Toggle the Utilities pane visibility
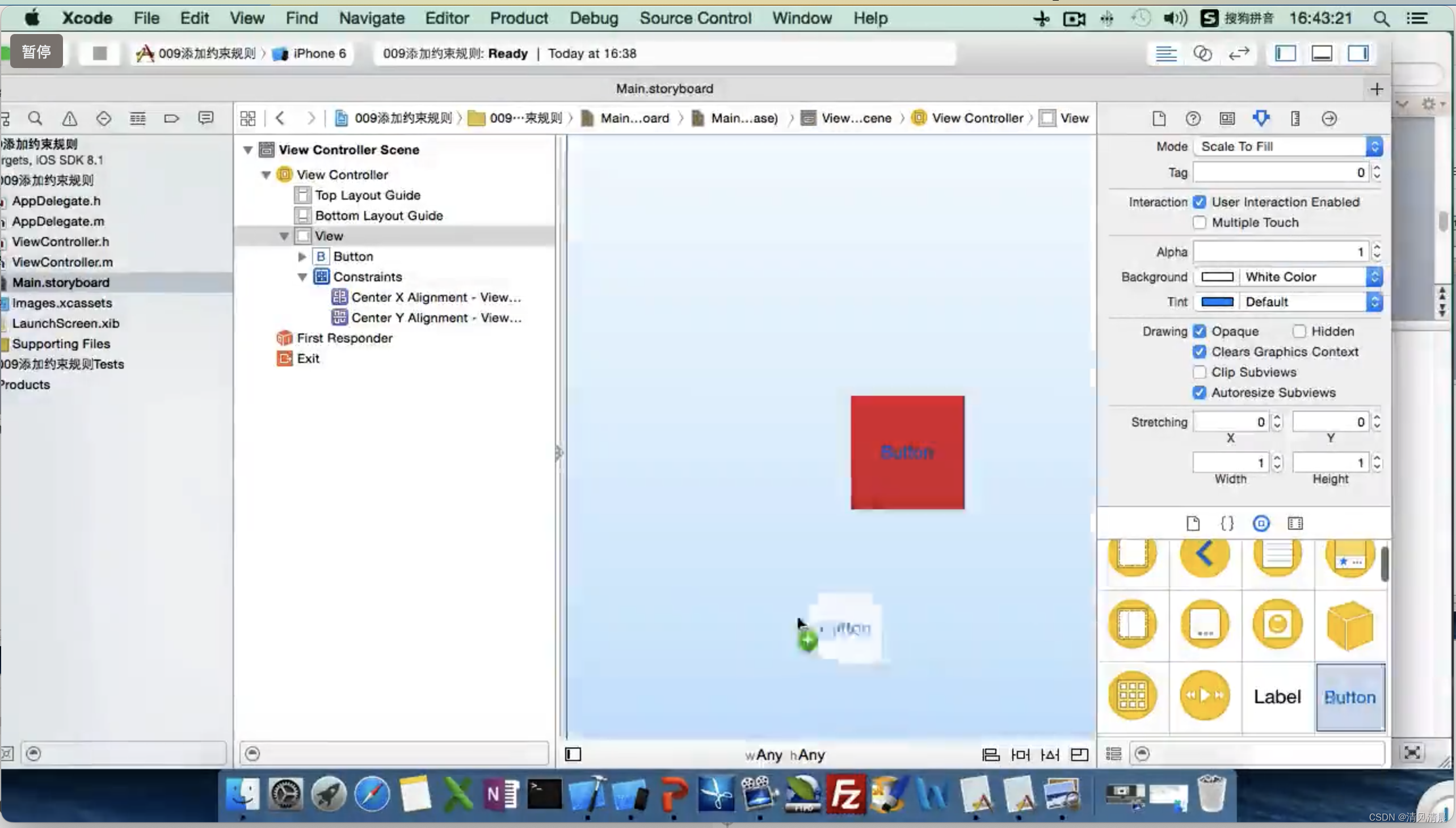Viewport: 1456px width, 828px height. (1358, 53)
